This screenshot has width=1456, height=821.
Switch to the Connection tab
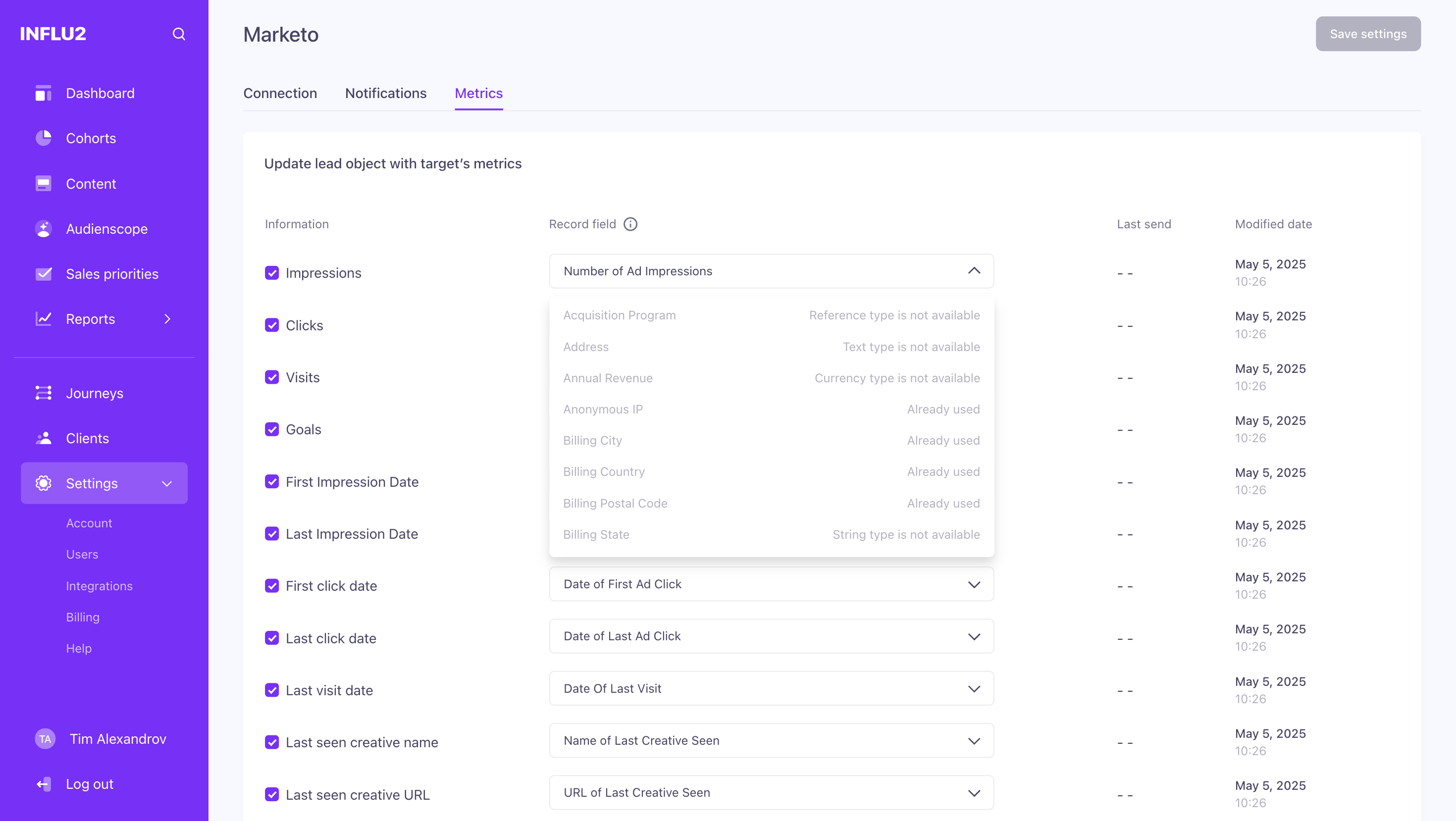tap(280, 93)
